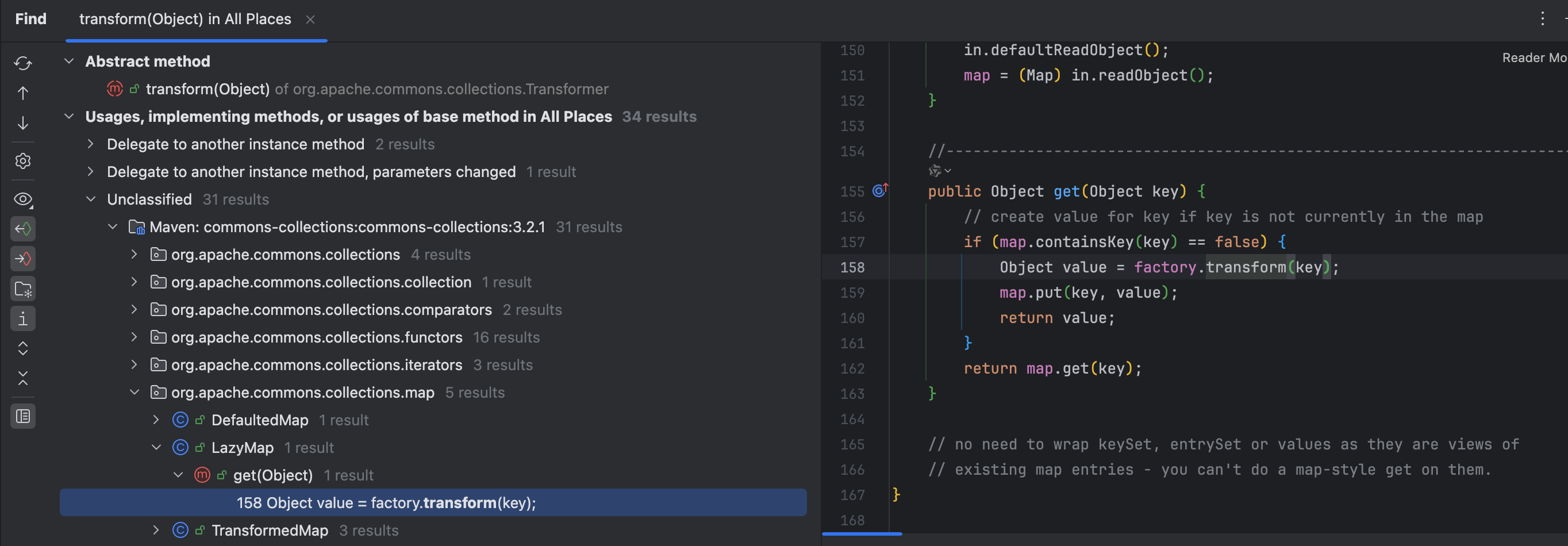Collapse the Usages, implementing methods group
Screen dimensions: 1568x546
[x=69, y=116]
